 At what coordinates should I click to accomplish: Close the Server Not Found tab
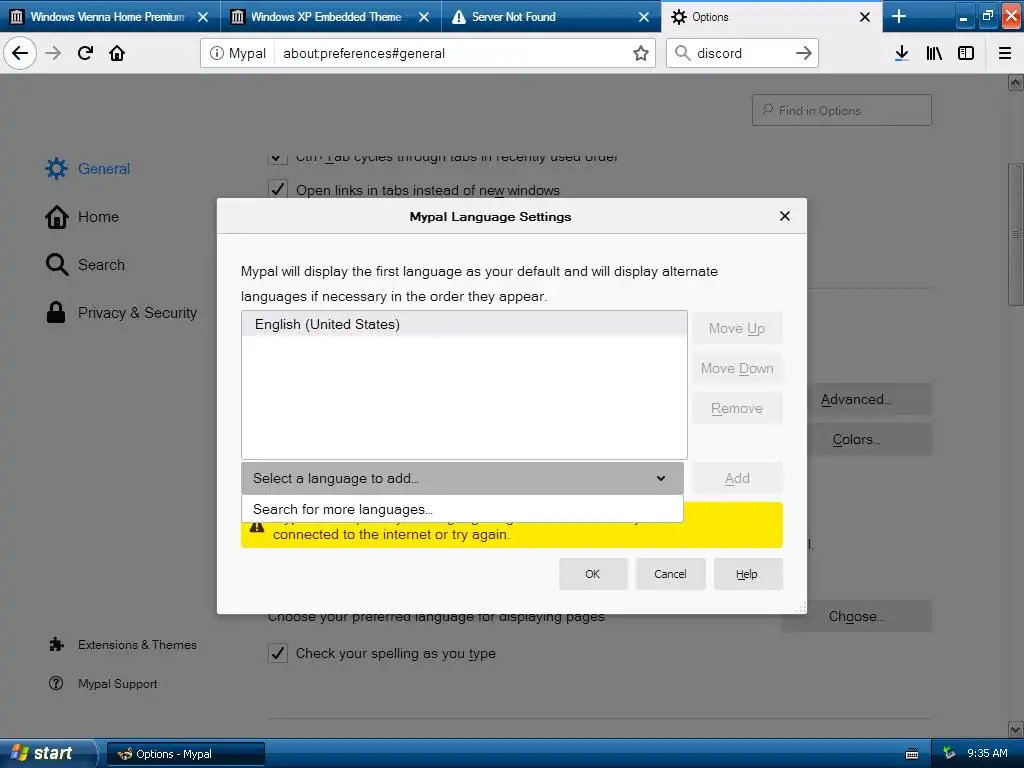[644, 17]
